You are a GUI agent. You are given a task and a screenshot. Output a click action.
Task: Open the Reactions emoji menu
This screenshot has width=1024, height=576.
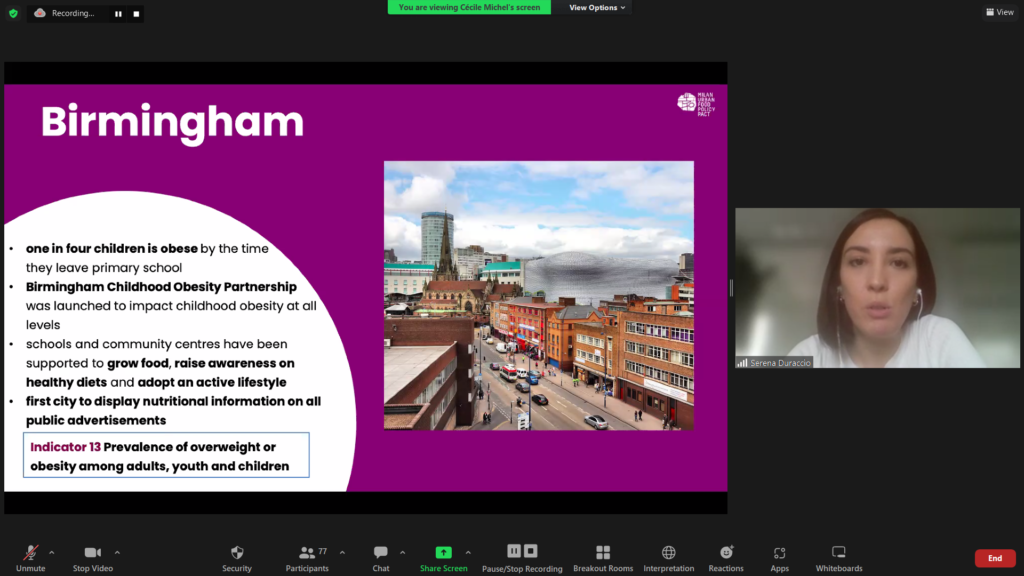click(726, 557)
